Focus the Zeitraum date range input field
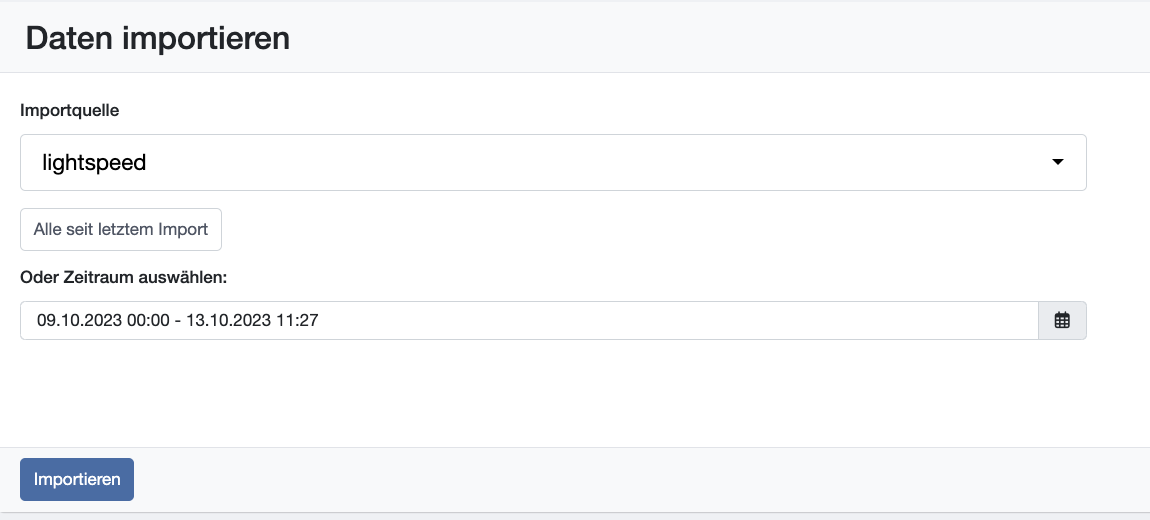The image size is (1150, 520). pyautogui.click(x=530, y=321)
